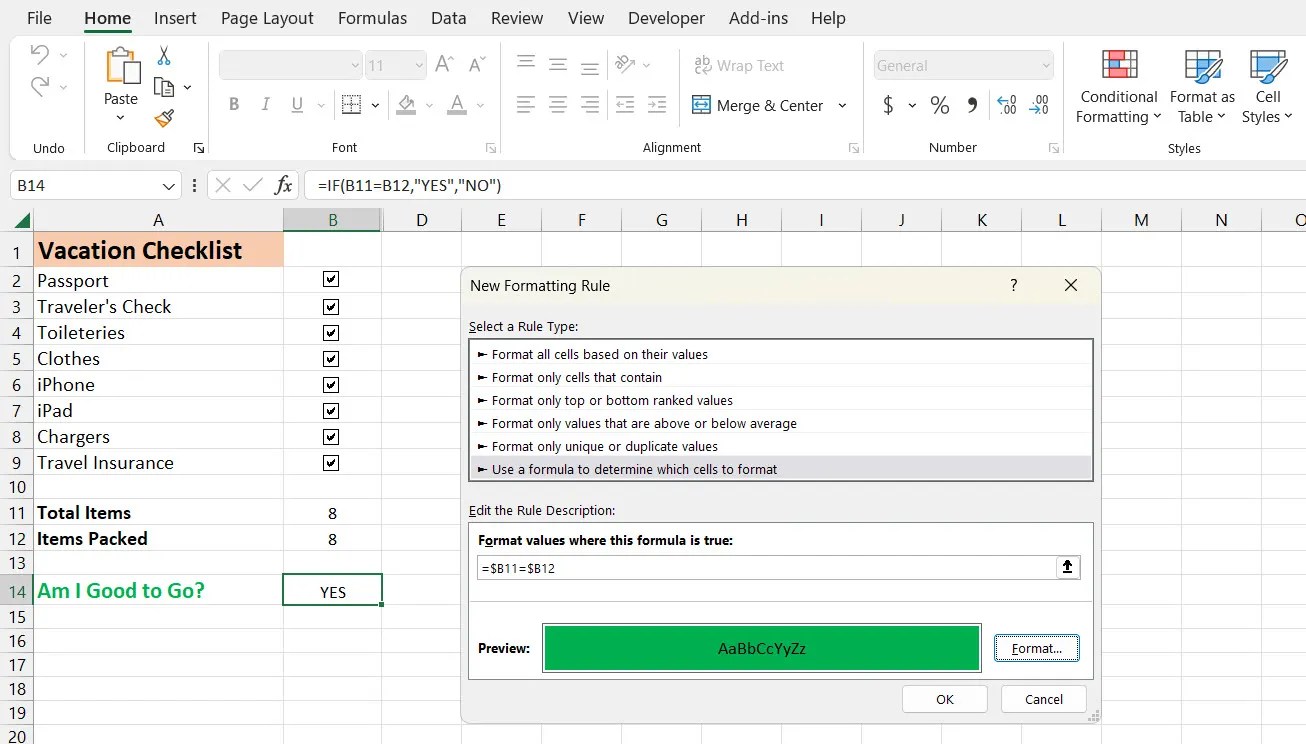1306x744 pixels.
Task: Uncheck the Chargers item checkbox
Action: [331, 436]
